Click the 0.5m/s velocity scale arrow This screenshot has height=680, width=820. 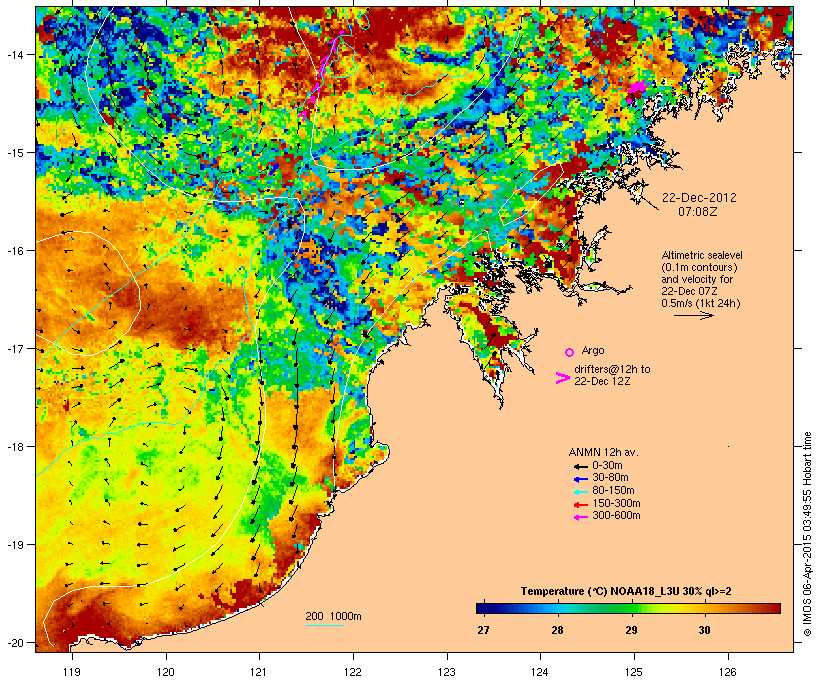click(x=692, y=316)
